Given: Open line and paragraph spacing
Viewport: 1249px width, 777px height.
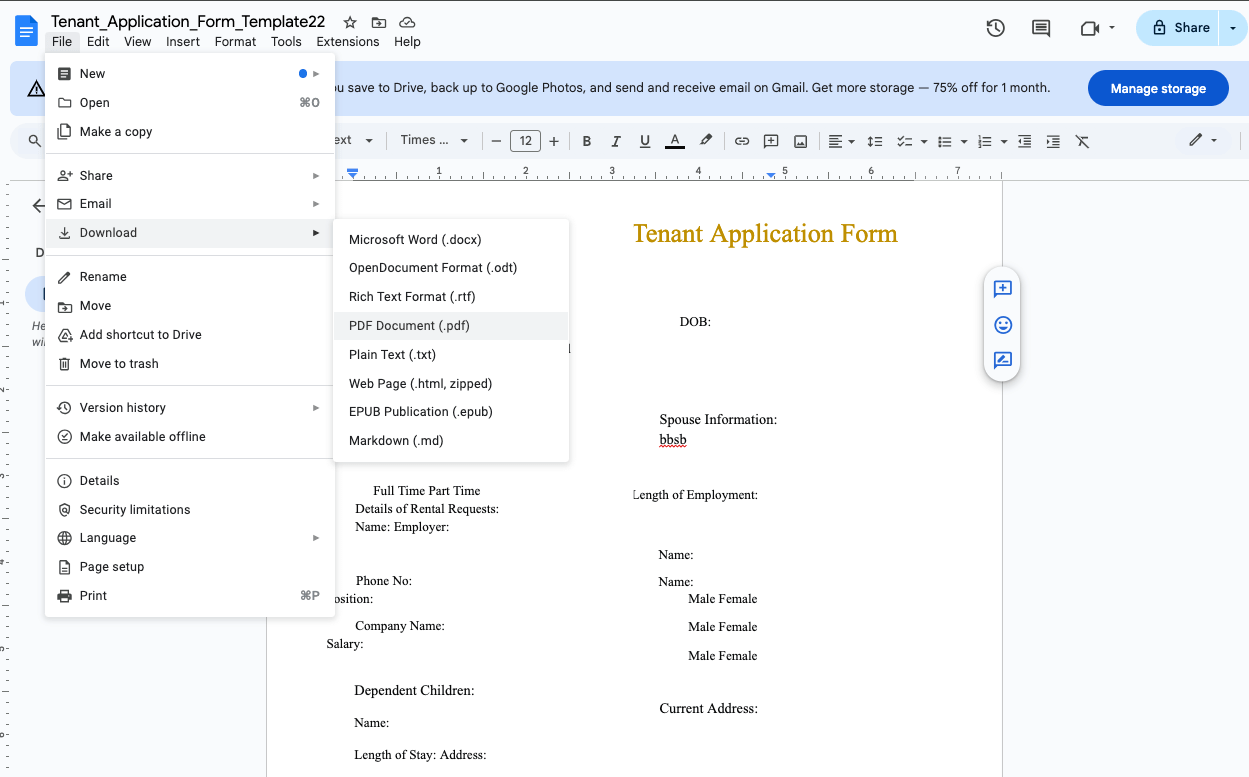Looking at the screenshot, I should (x=875, y=141).
